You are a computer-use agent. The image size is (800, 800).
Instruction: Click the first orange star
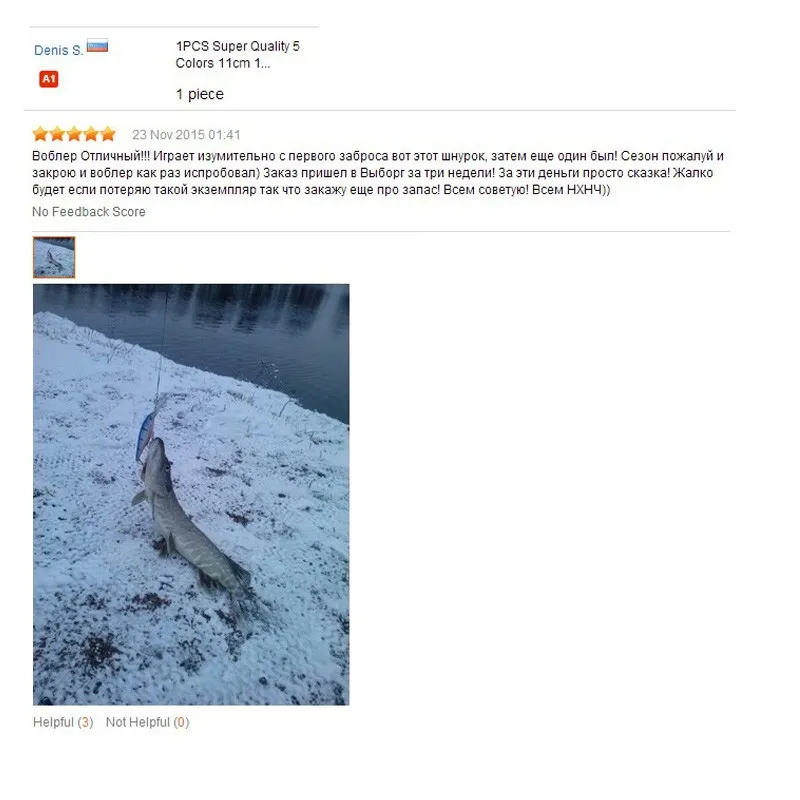tap(40, 134)
